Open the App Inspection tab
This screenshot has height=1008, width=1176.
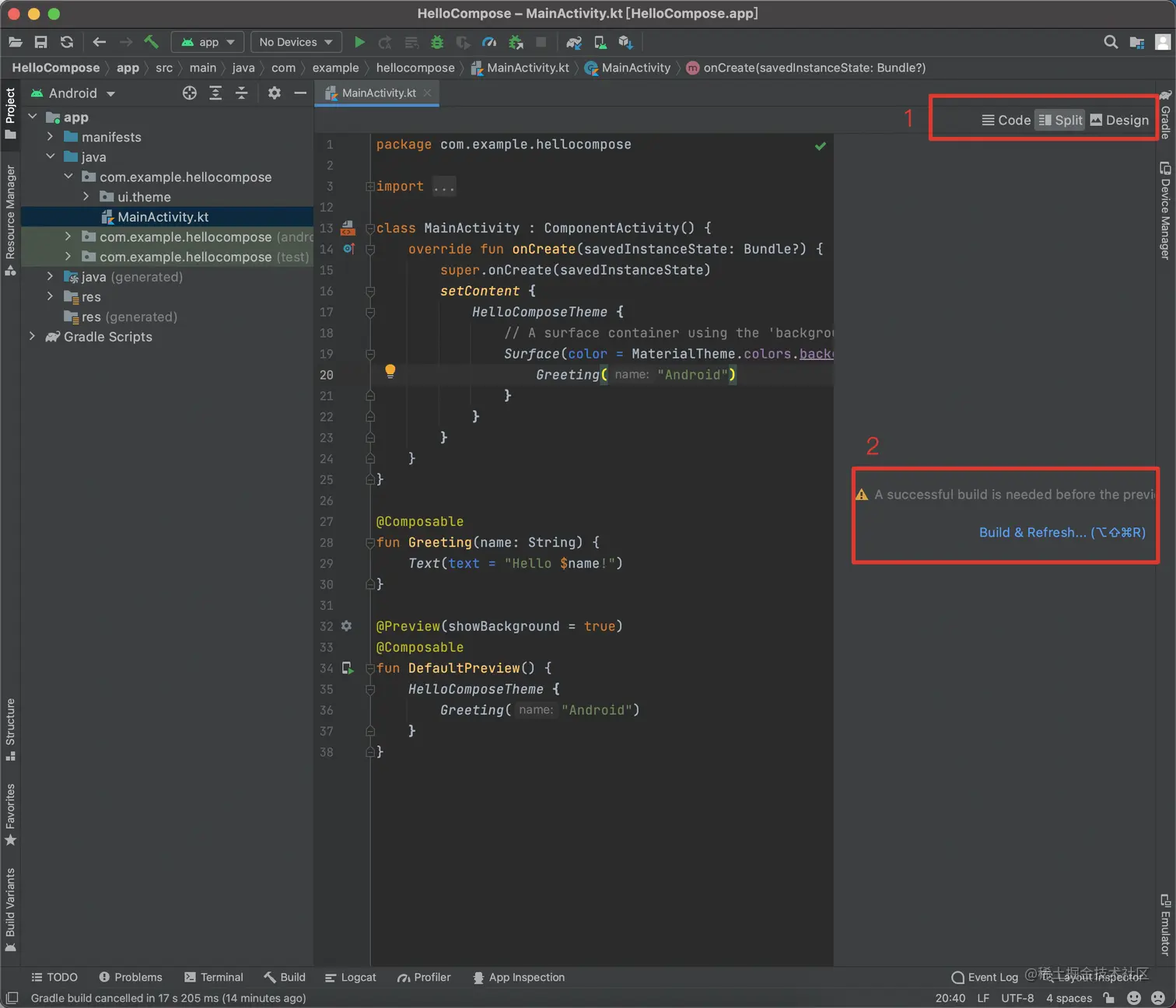[x=519, y=977]
